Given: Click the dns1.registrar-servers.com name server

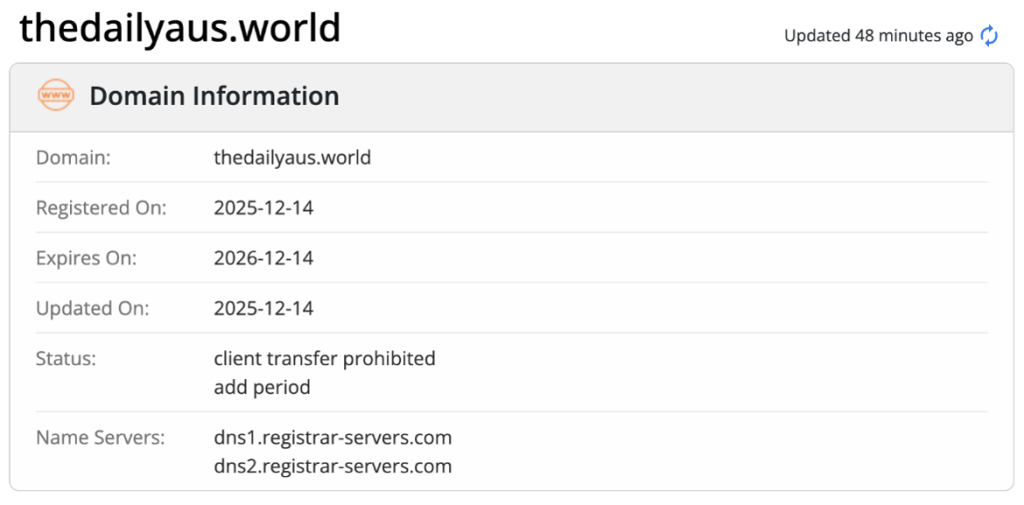Looking at the screenshot, I should [332, 438].
